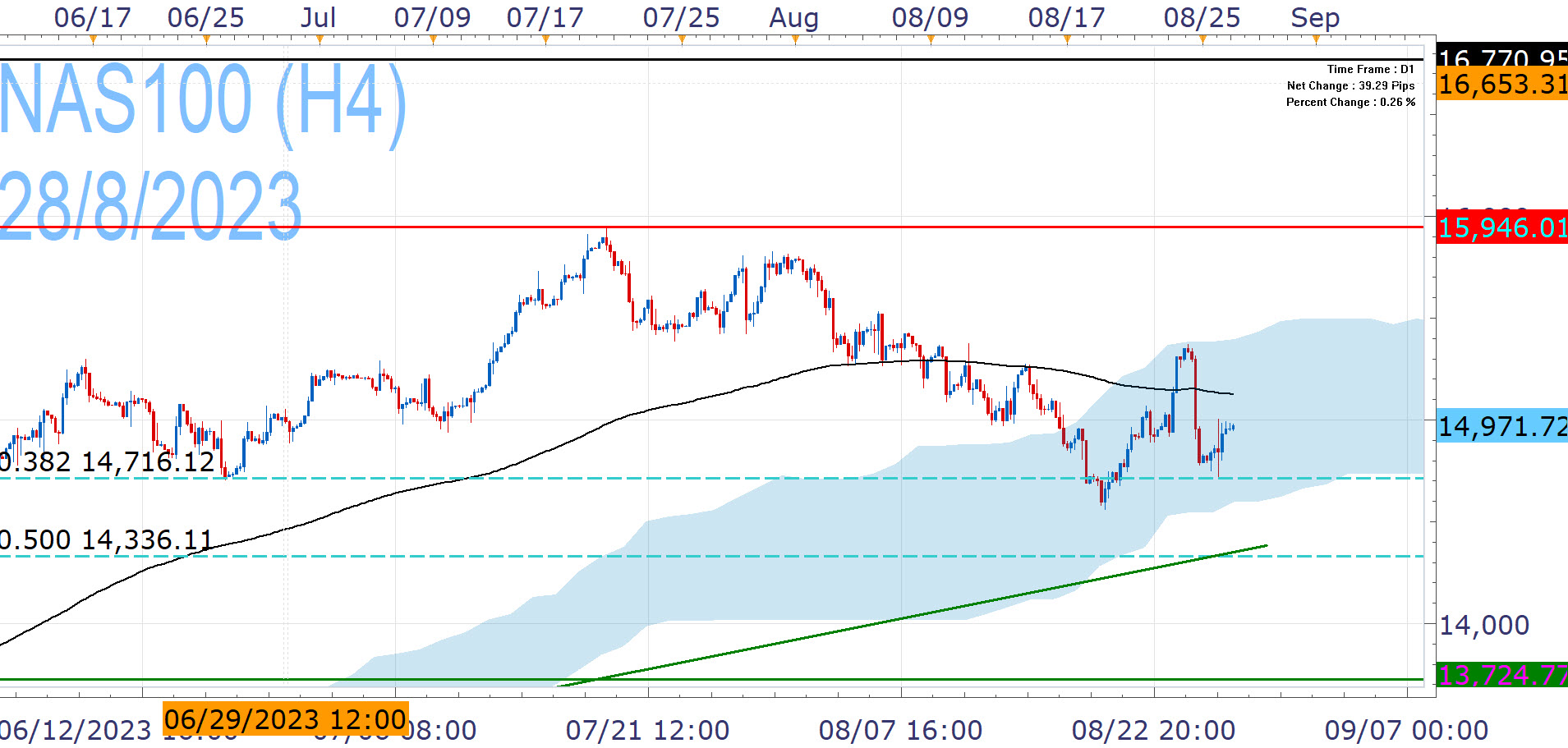Click the NAS100 (H4) chart title
1568x748 pixels.
202,101
